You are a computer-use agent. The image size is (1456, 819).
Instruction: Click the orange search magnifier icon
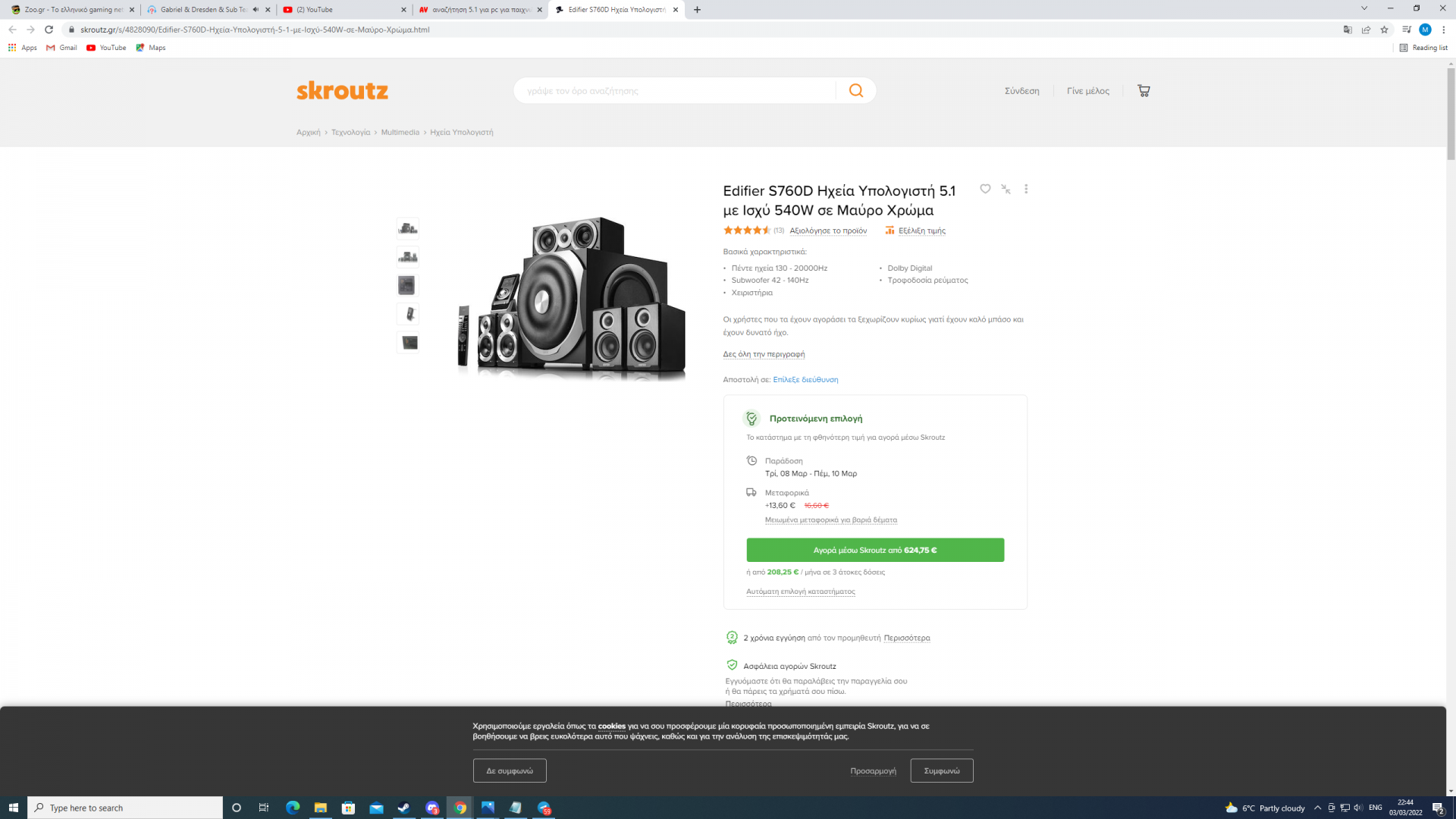tap(856, 91)
